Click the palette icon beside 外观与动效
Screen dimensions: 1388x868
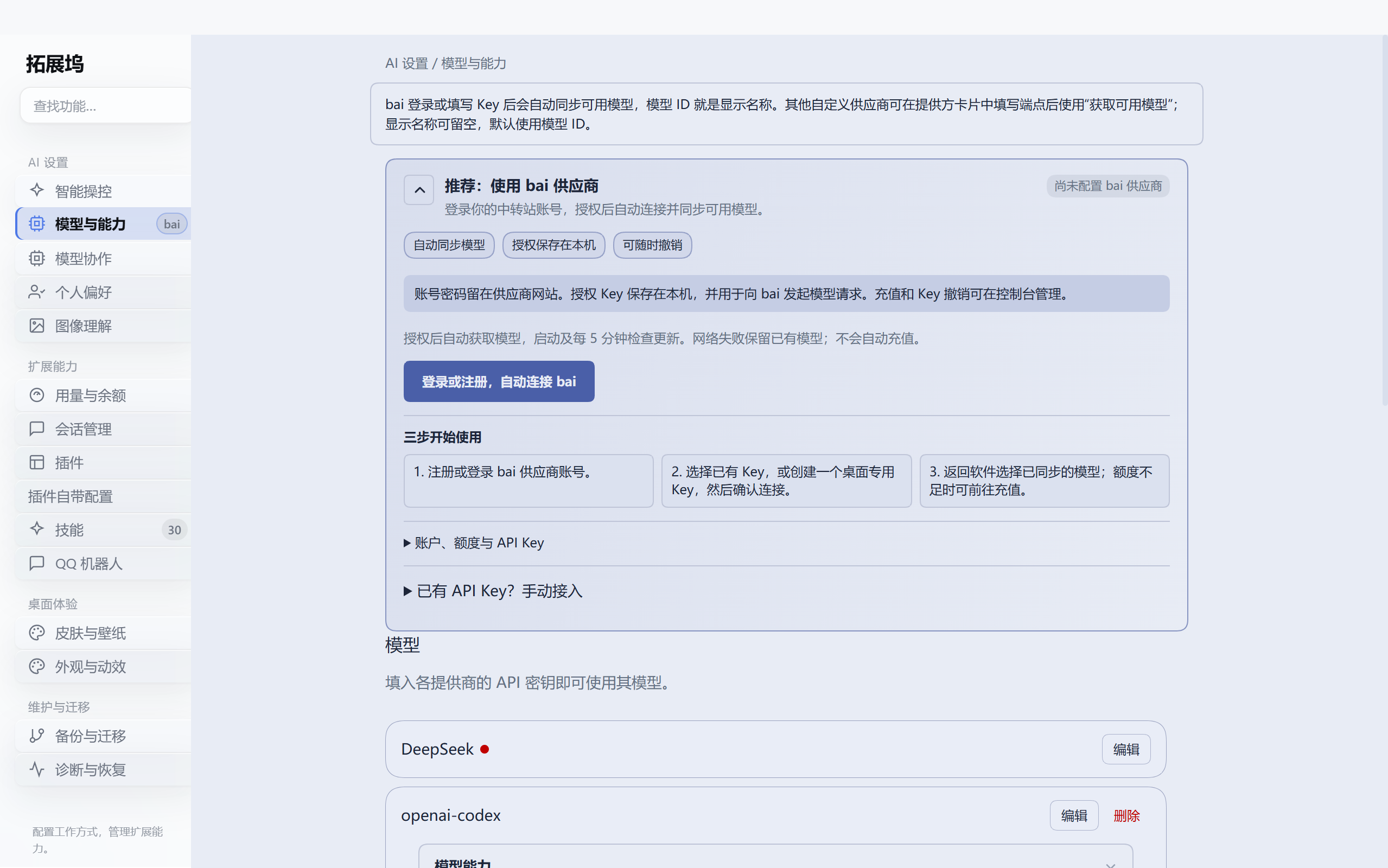(37, 666)
